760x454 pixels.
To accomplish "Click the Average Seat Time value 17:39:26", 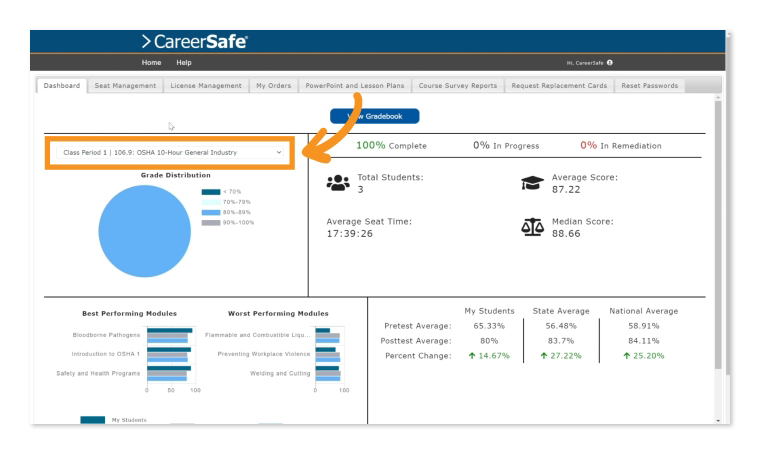I will (x=349, y=234).
